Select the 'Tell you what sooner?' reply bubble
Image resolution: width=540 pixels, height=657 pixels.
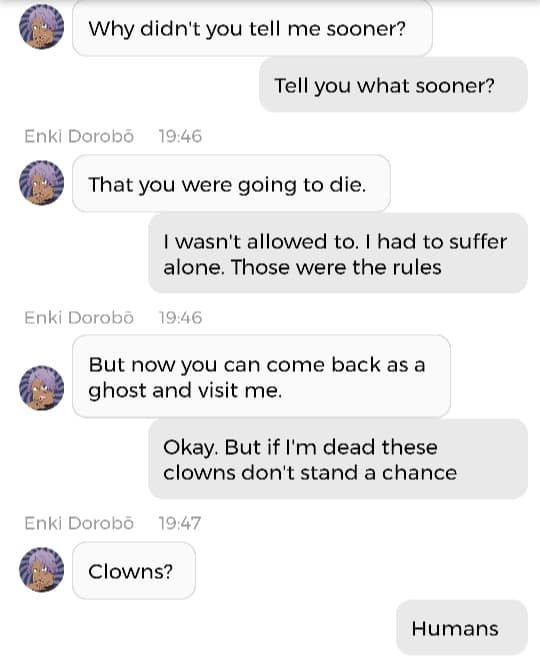pyautogui.click(x=393, y=85)
